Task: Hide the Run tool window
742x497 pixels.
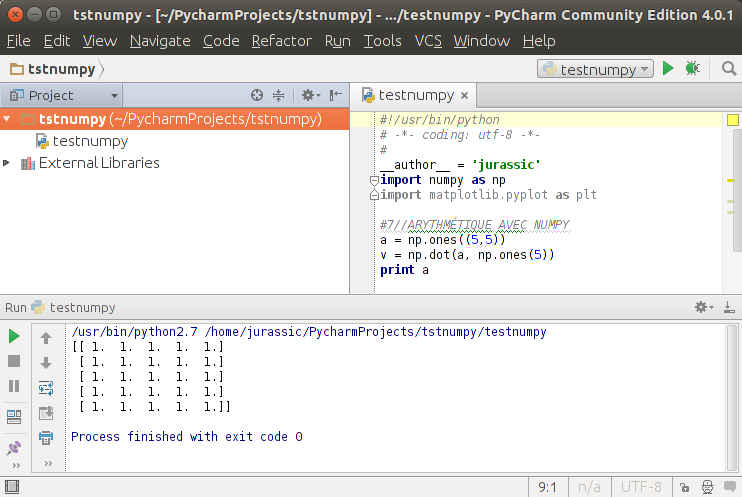Action: [729, 307]
